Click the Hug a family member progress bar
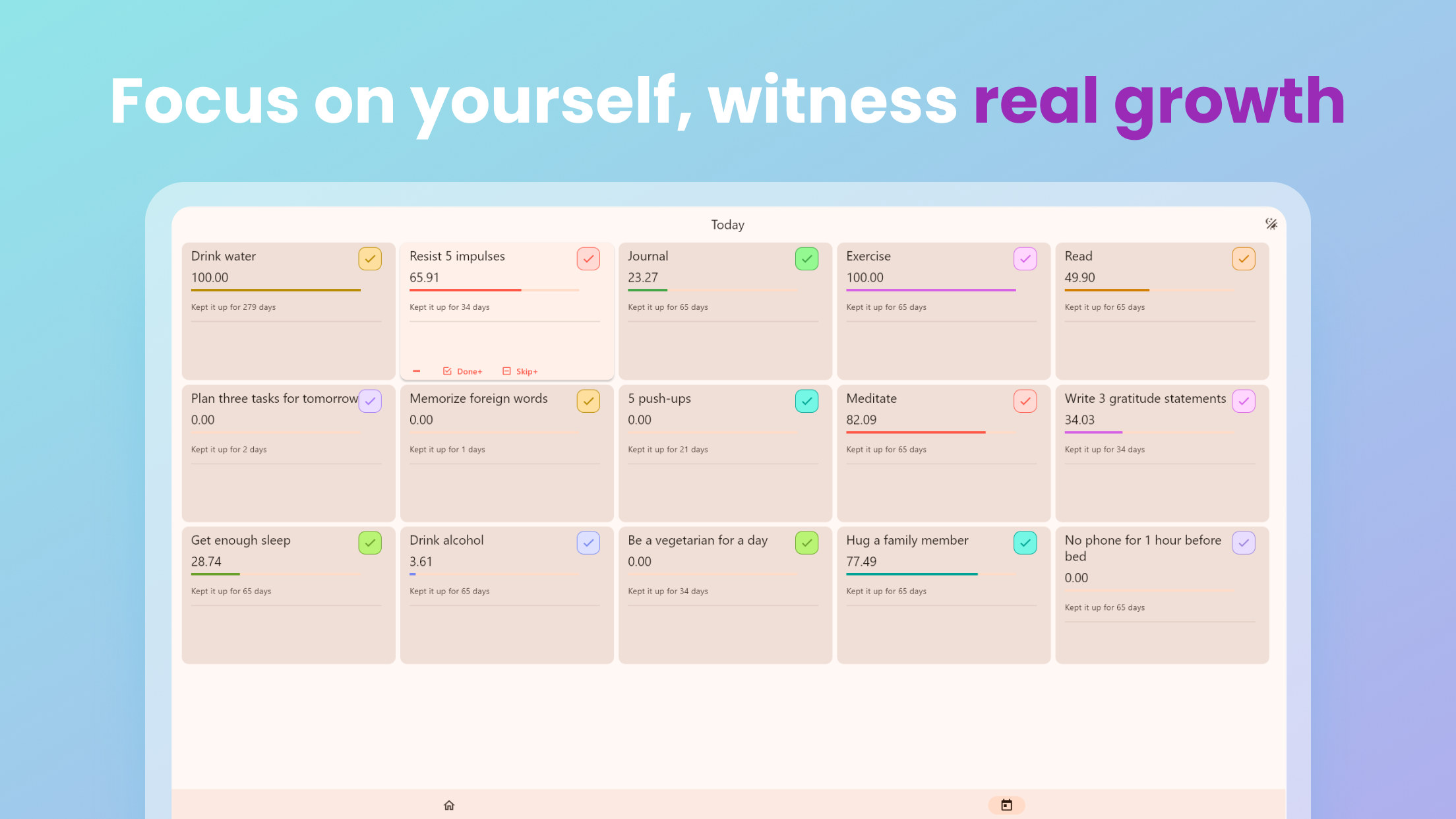The height and width of the screenshot is (819, 1456). pos(930,574)
